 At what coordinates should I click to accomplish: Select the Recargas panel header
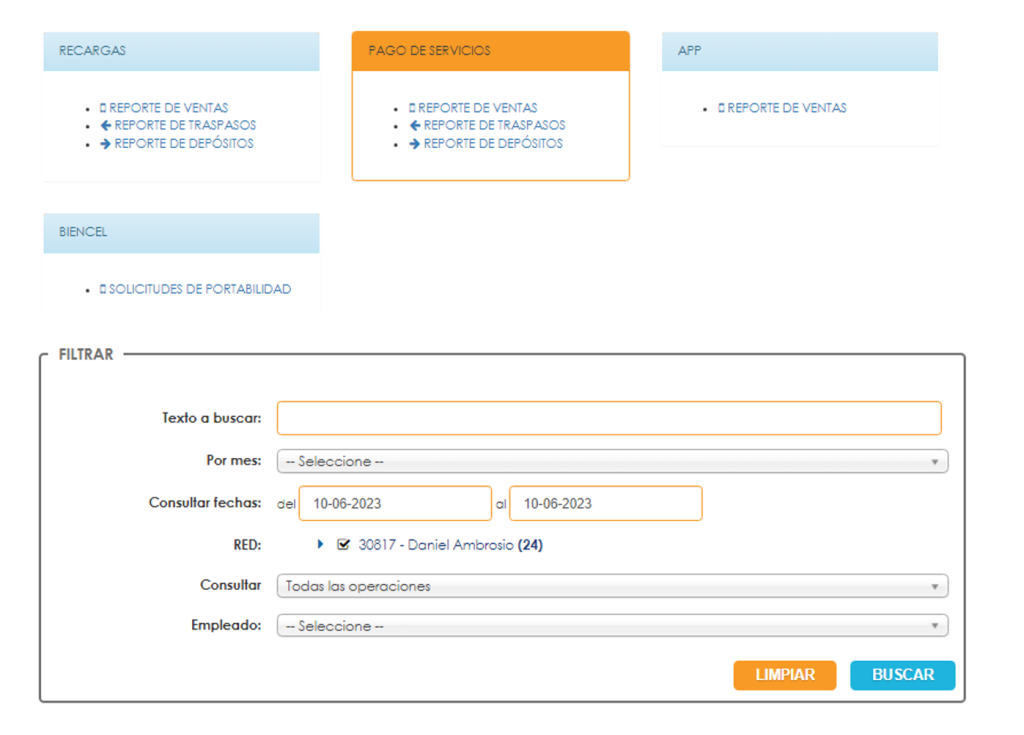point(181,51)
